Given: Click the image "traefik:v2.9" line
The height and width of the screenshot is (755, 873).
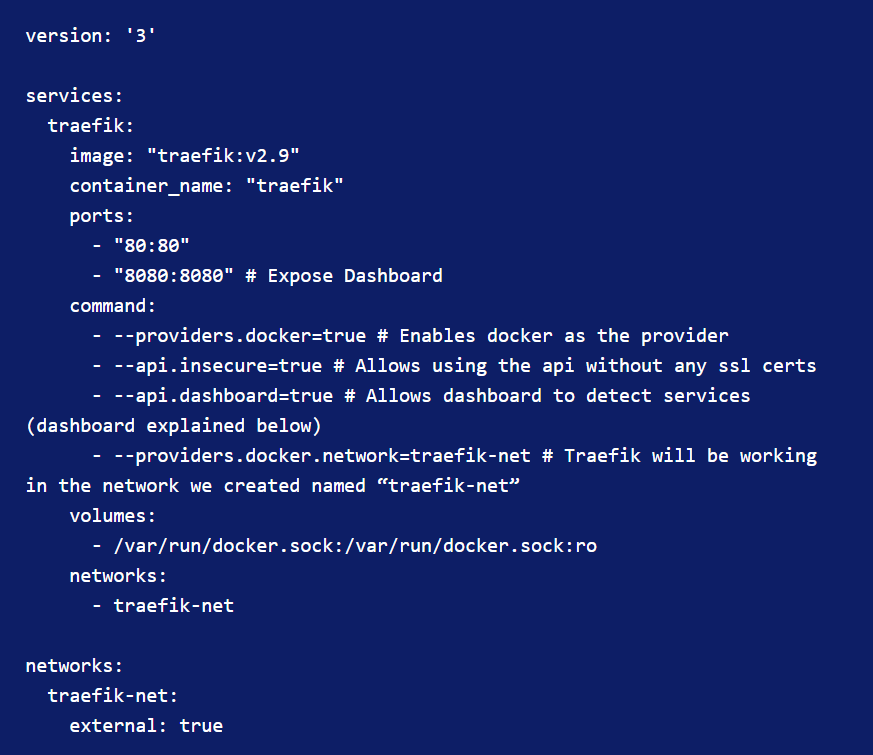Looking at the screenshot, I should (184, 156).
